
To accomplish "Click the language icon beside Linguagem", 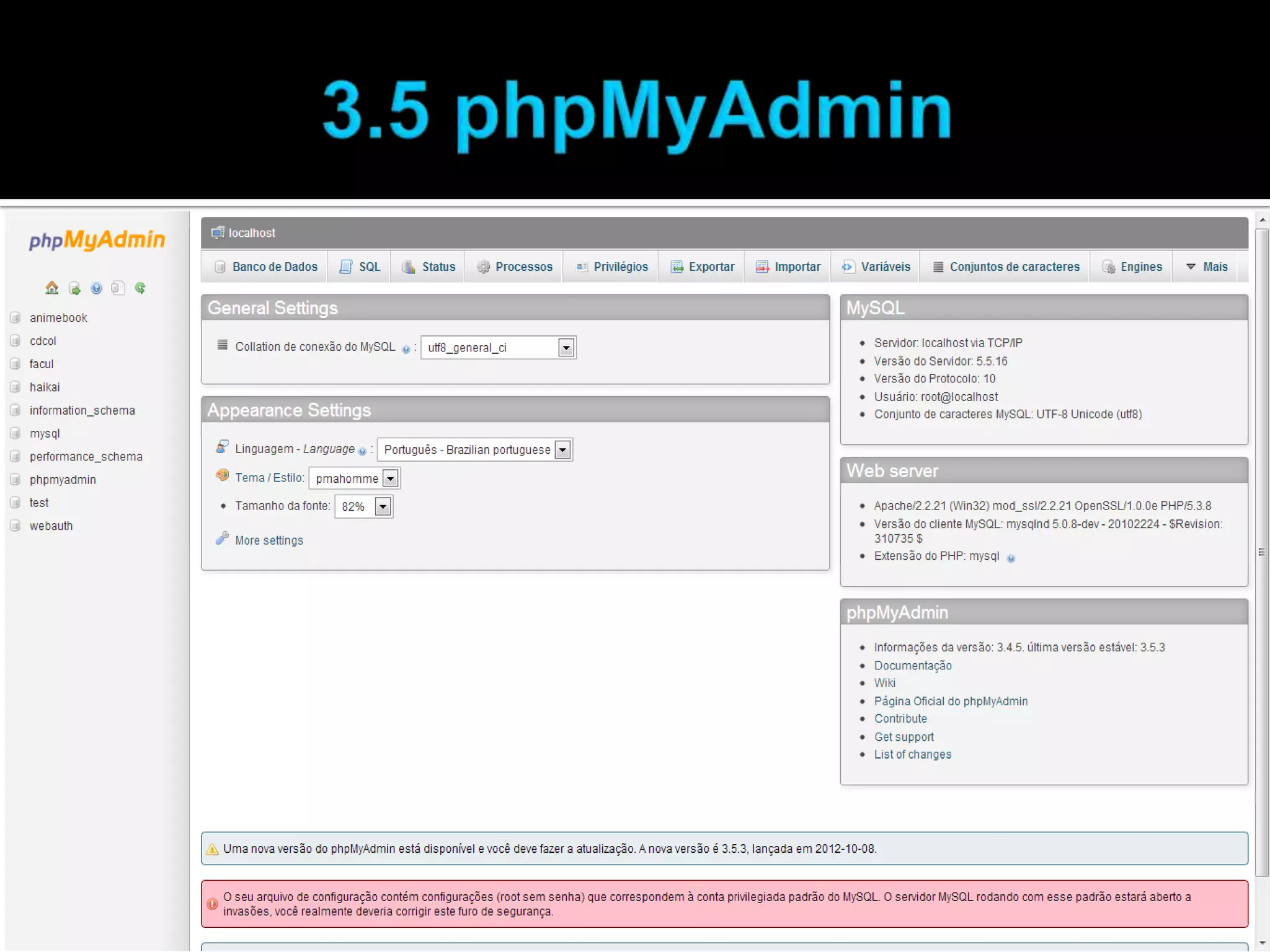I will tap(222, 447).
